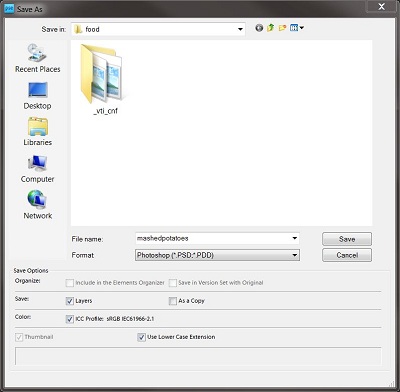Image resolution: width=400 pixels, height=392 pixels.
Task: Disable Use Lower Case Extension
Action: click(141, 337)
